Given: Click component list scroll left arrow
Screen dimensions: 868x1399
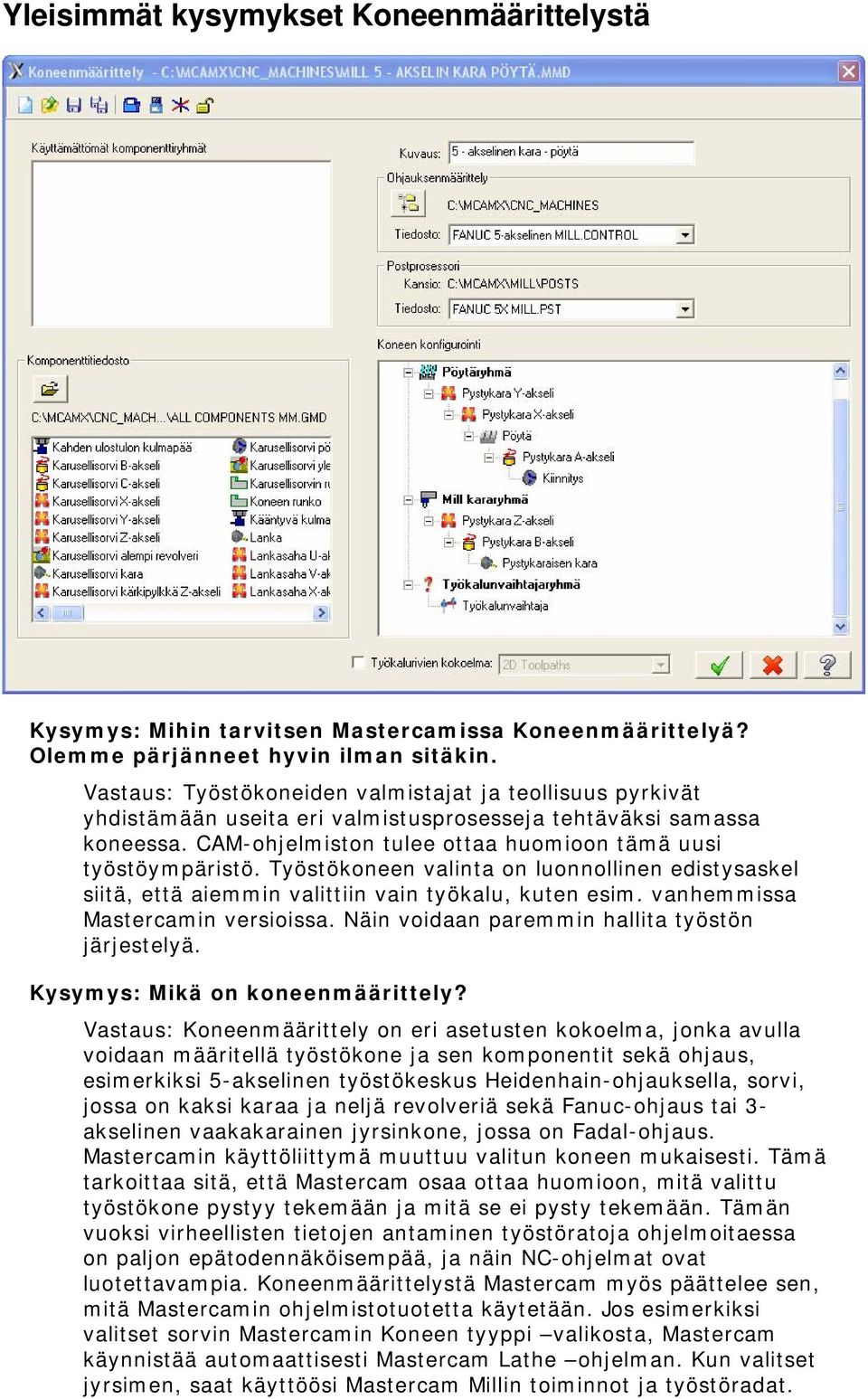Looking at the screenshot, I should [42, 612].
